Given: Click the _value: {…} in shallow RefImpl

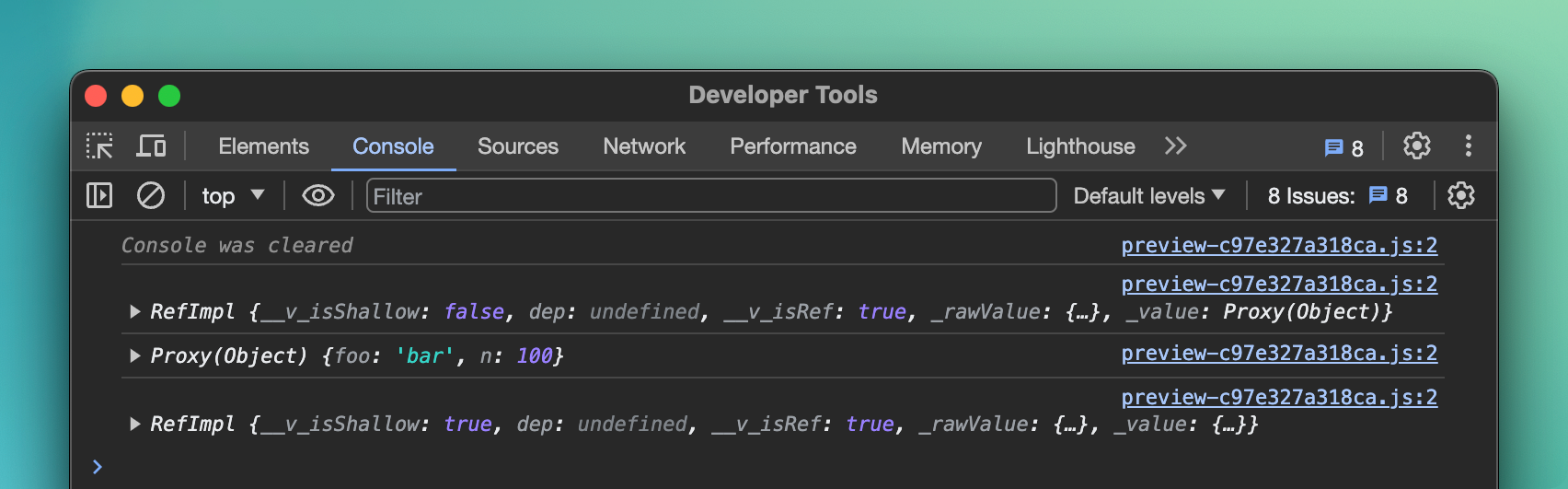Looking at the screenshot, I should click(1179, 424).
